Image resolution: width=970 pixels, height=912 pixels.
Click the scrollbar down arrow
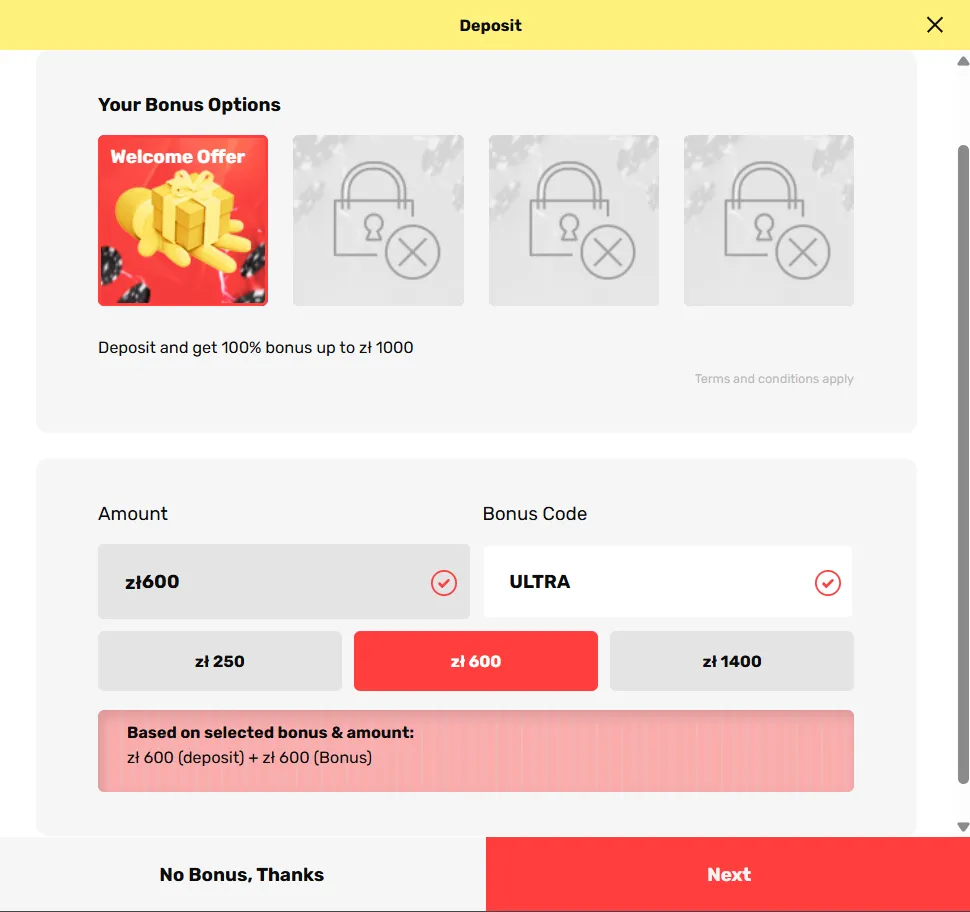(x=963, y=827)
